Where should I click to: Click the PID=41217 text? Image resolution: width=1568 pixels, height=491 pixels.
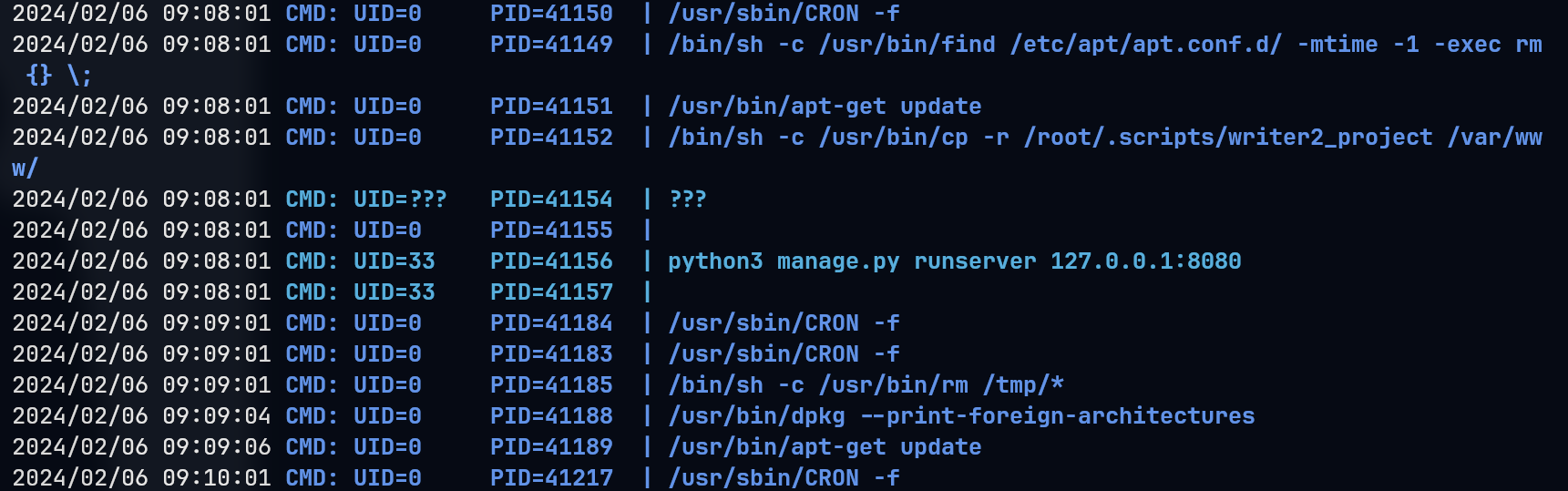point(551,478)
